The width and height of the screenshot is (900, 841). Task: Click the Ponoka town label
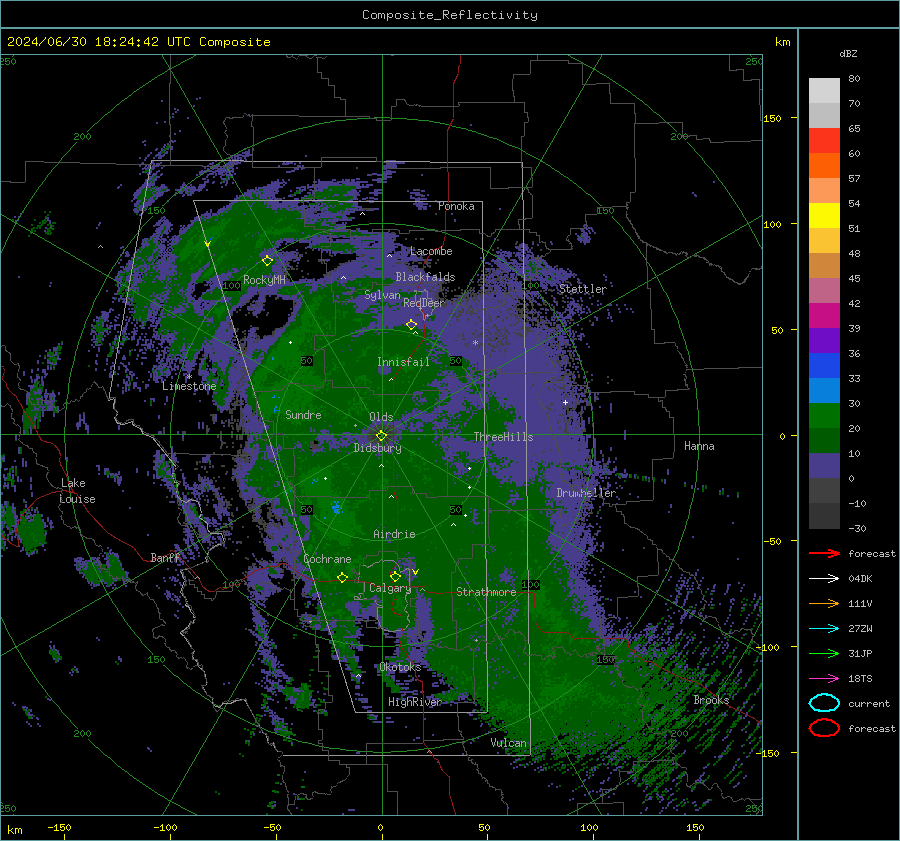[456, 206]
